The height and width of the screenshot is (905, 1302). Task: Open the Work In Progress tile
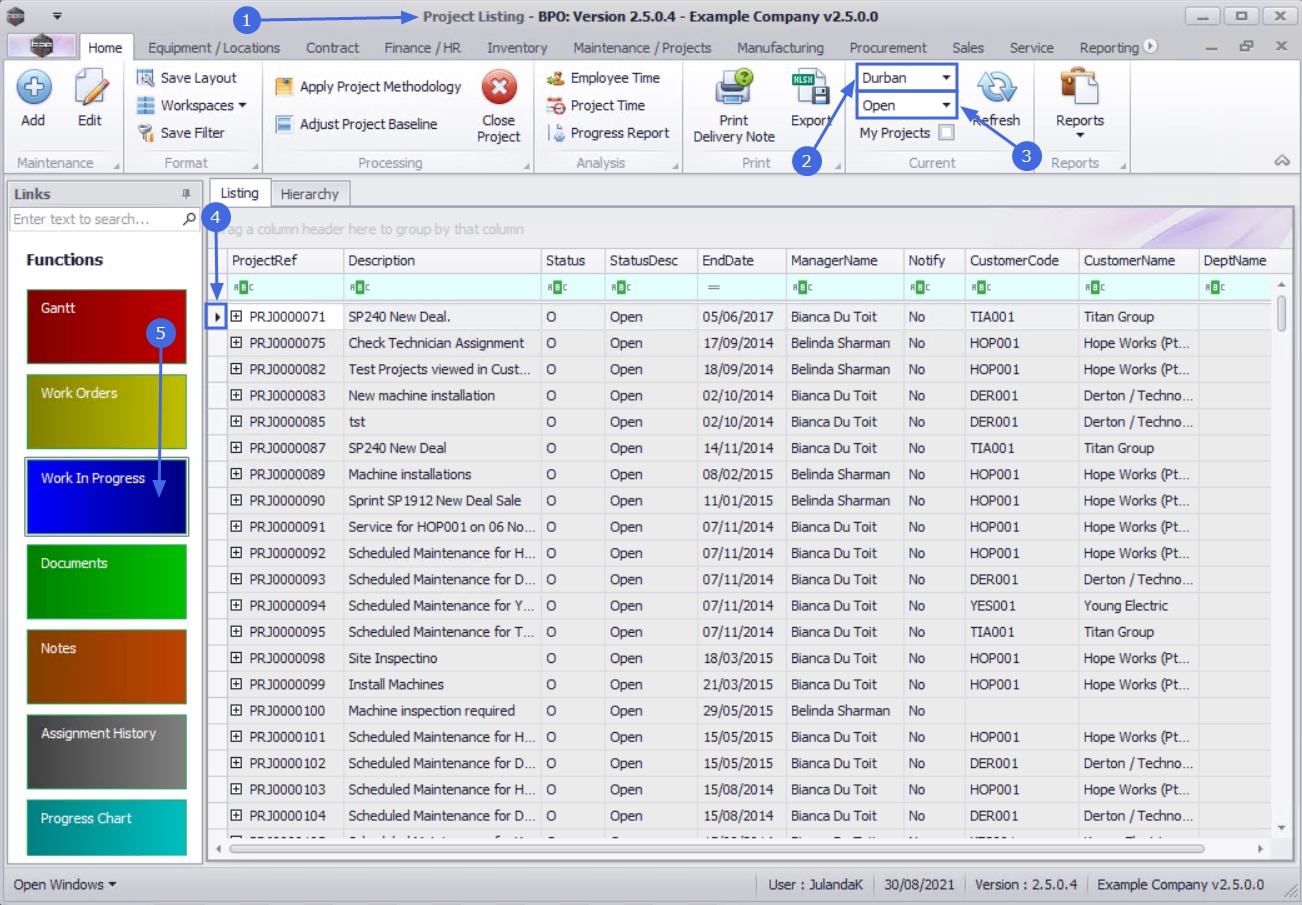(106, 496)
